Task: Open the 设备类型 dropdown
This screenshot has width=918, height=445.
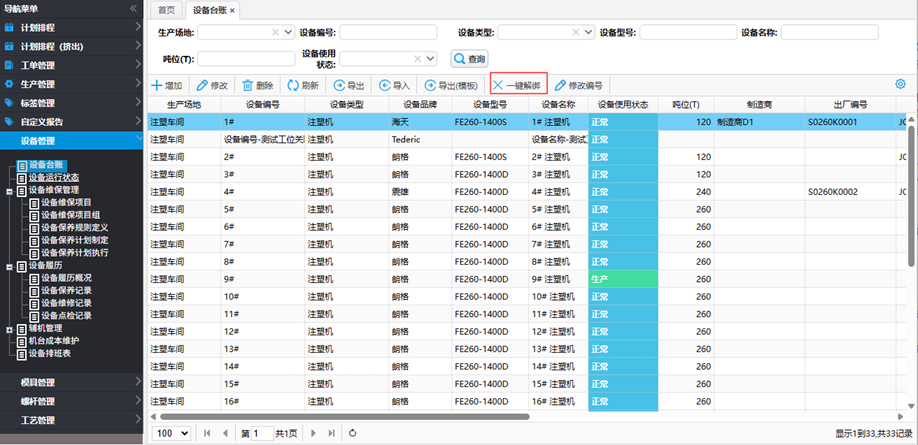Action: click(589, 32)
